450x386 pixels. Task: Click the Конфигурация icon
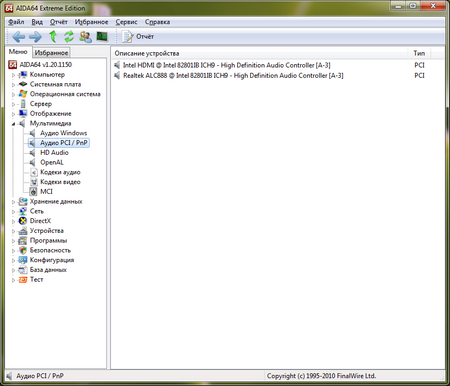point(23,260)
